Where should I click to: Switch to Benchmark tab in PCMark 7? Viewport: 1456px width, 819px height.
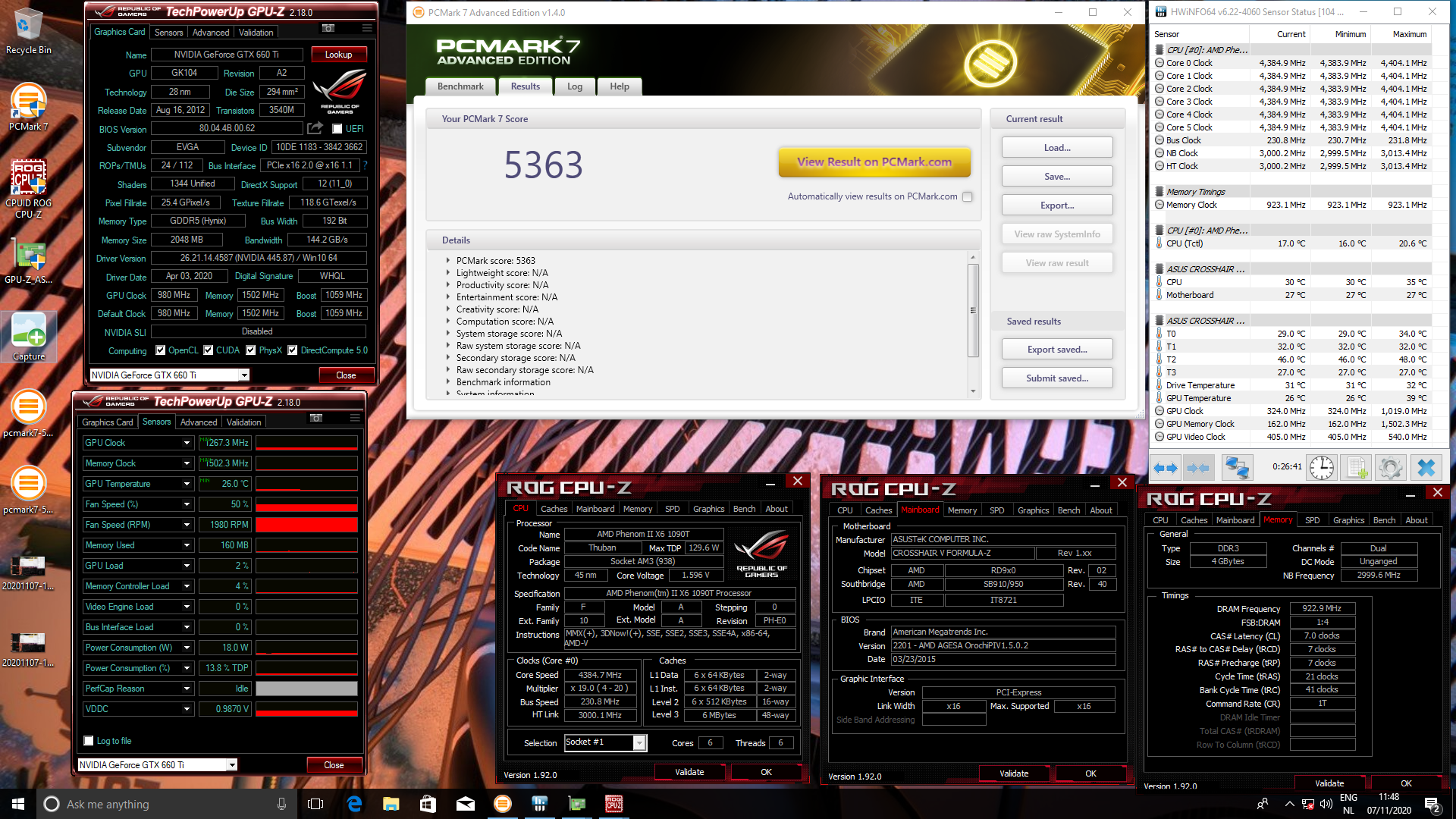pos(460,86)
